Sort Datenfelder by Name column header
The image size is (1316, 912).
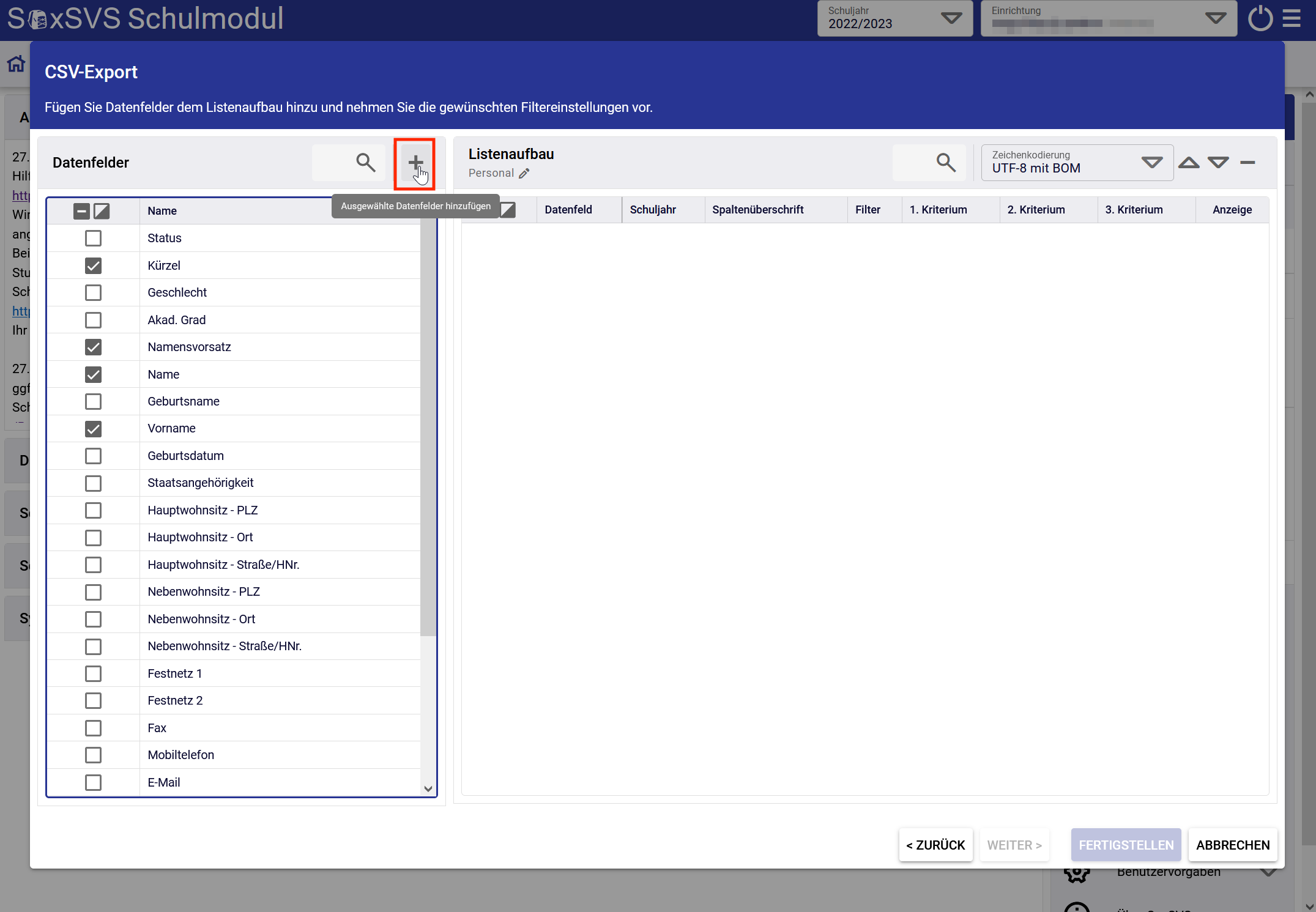(162, 211)
